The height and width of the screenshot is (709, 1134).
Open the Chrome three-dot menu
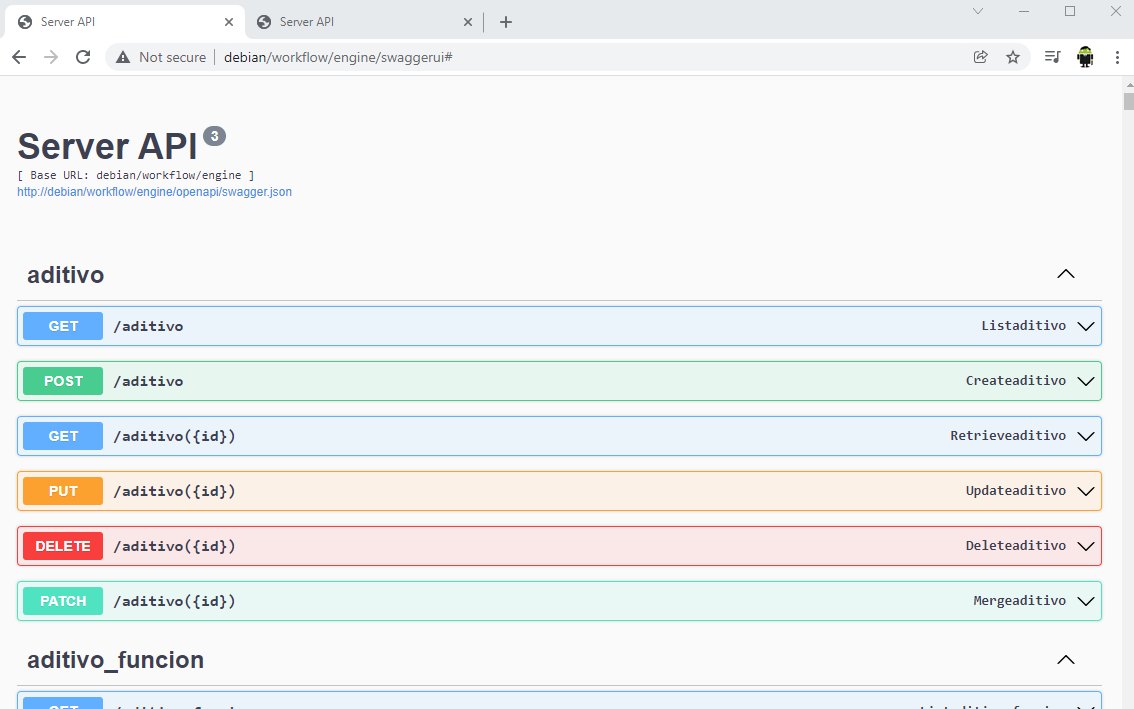[x=1117, y=57]
